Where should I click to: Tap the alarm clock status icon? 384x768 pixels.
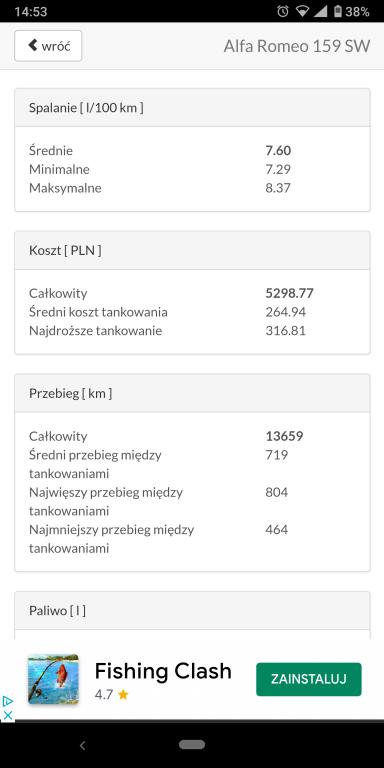click(x=283, y=11)
